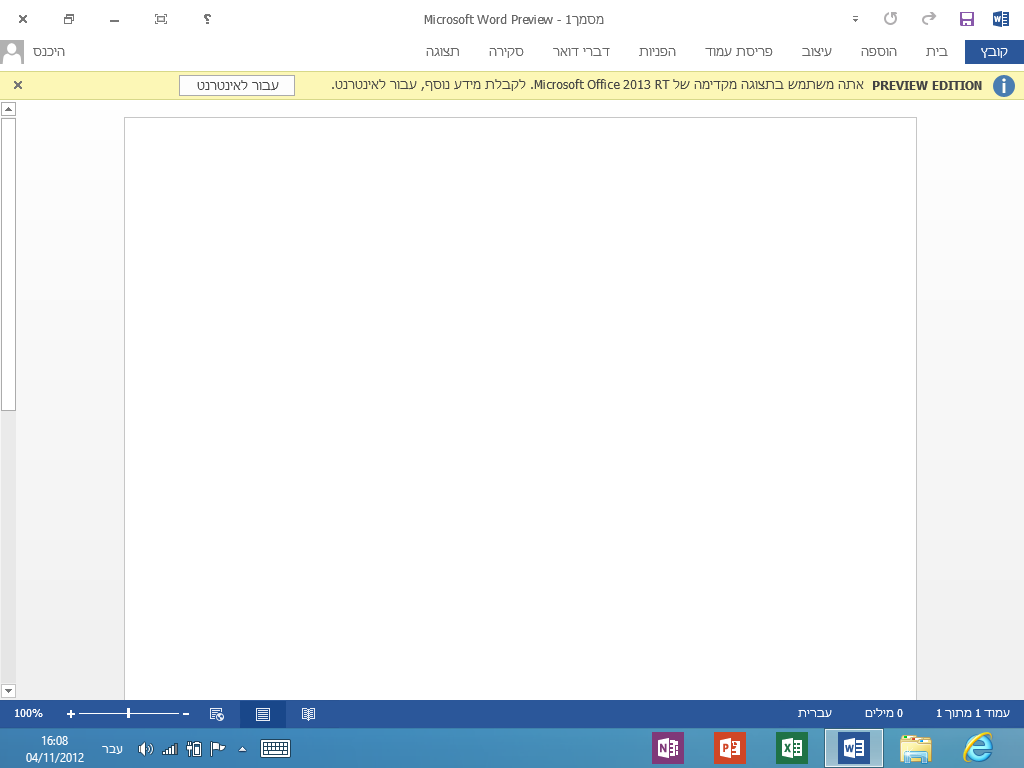Viewport: 1024px width, 768px height.
Task: Open the on-screen touch keyboard icon
Action: point(275,748)
